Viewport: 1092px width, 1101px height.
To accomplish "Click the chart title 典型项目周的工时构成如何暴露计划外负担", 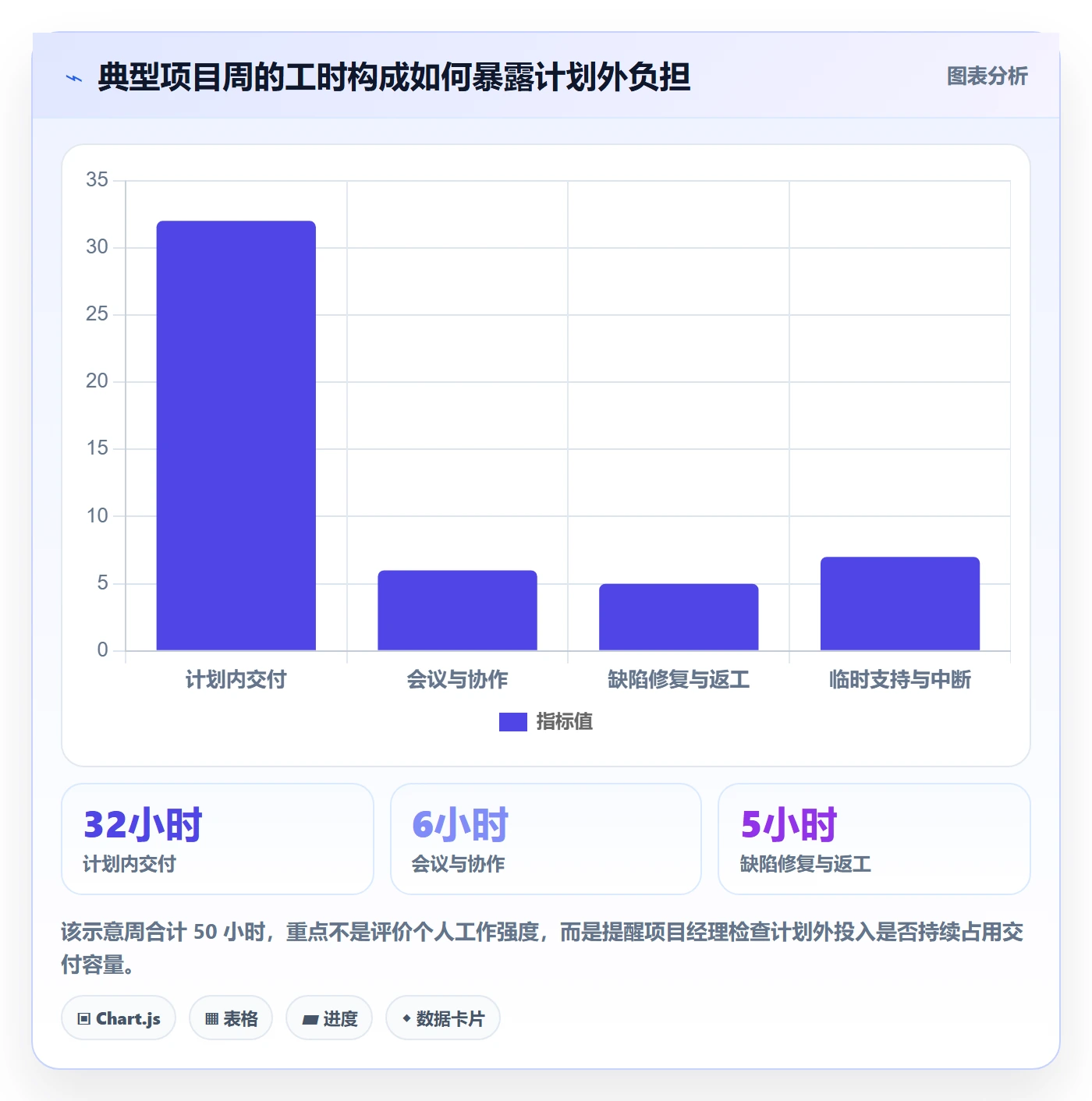I will click(x=394, y=77).
